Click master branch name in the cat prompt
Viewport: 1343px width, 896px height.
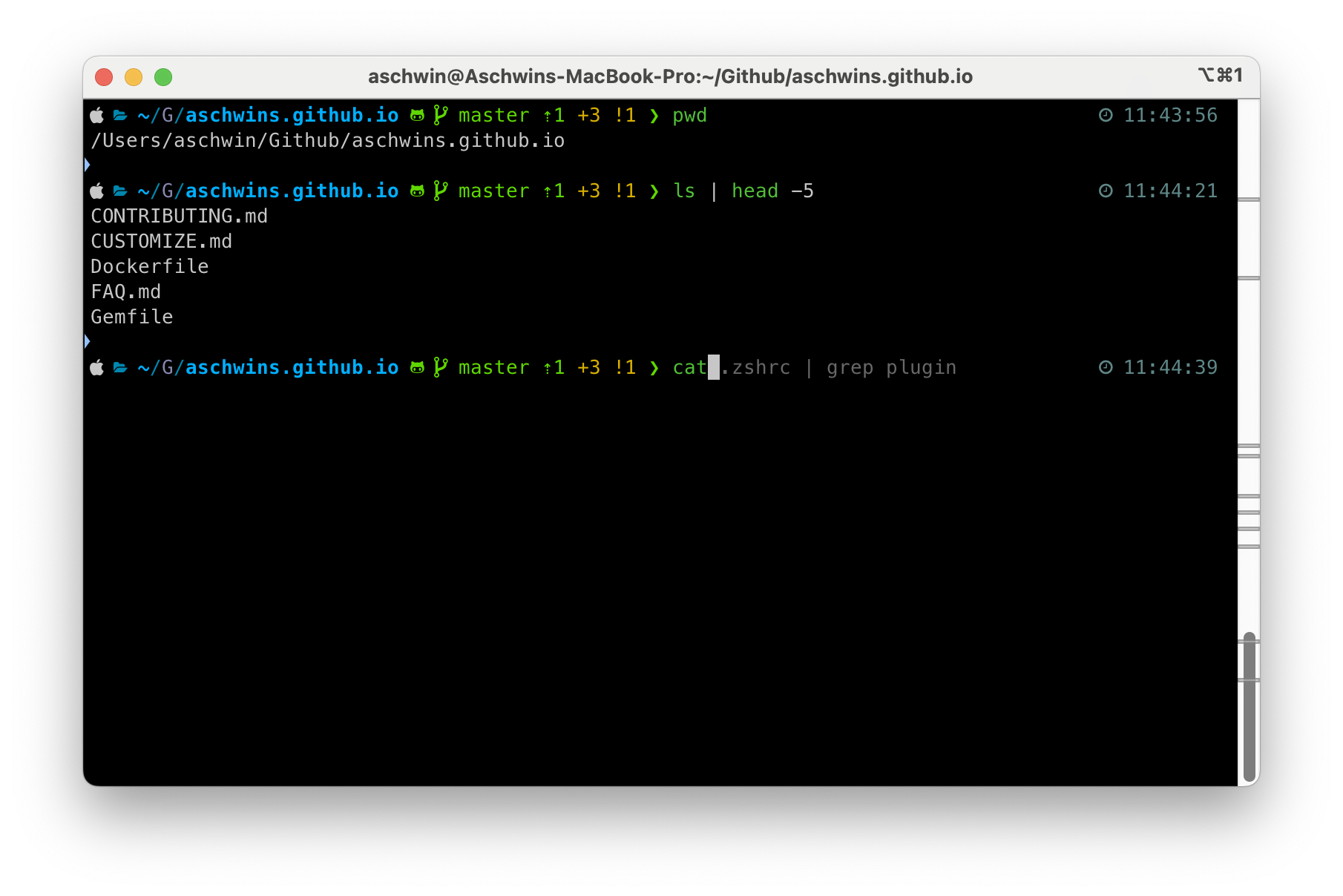(x=493, y=368)
